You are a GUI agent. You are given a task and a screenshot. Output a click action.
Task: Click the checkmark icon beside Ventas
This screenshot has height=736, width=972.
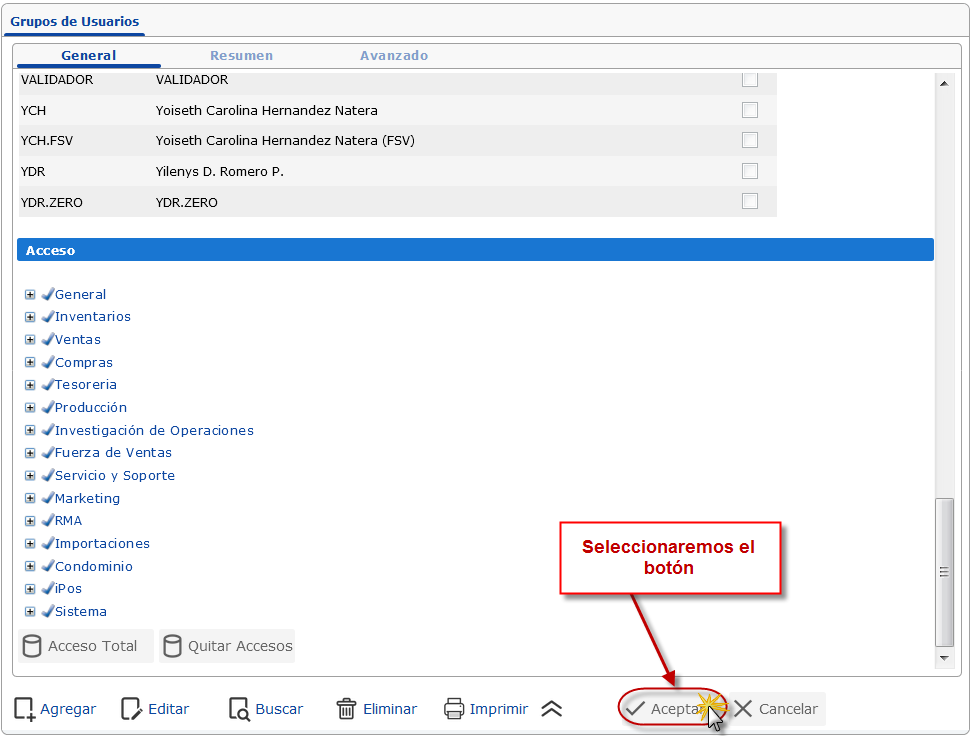click(x=48, y=339)
